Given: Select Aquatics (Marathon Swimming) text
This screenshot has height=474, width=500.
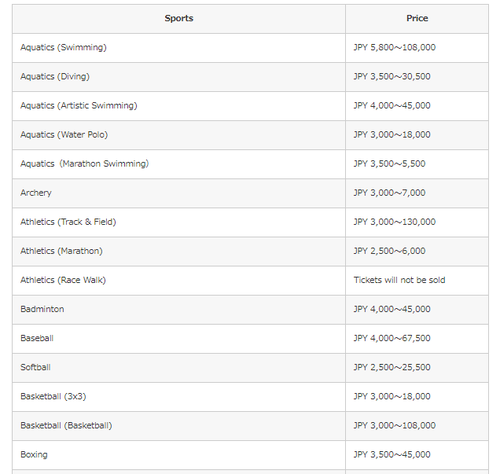Looking at the screenshot, I should coord(85,164).
